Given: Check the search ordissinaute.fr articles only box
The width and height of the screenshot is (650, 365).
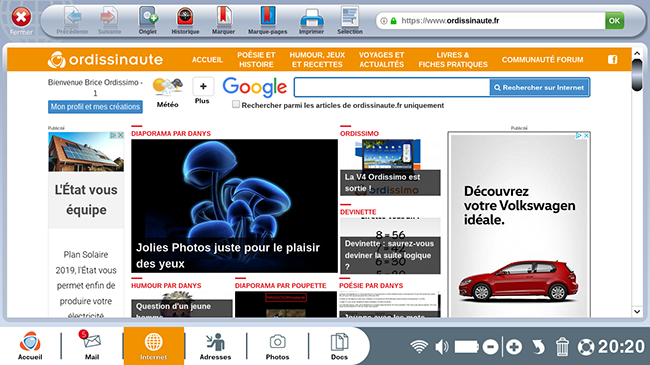Looking at the screenshot, I should click(236, 105).
